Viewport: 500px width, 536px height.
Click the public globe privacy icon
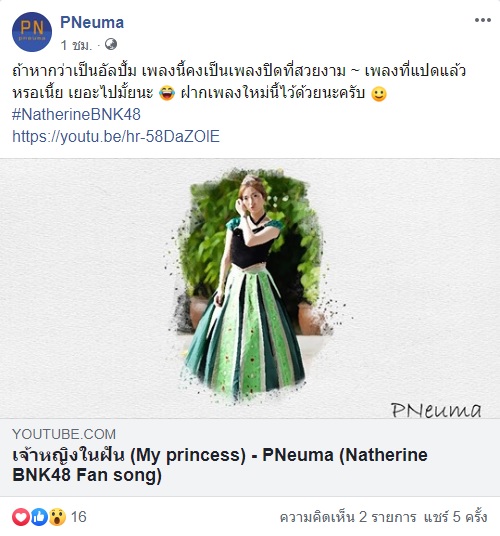(111, 44)
